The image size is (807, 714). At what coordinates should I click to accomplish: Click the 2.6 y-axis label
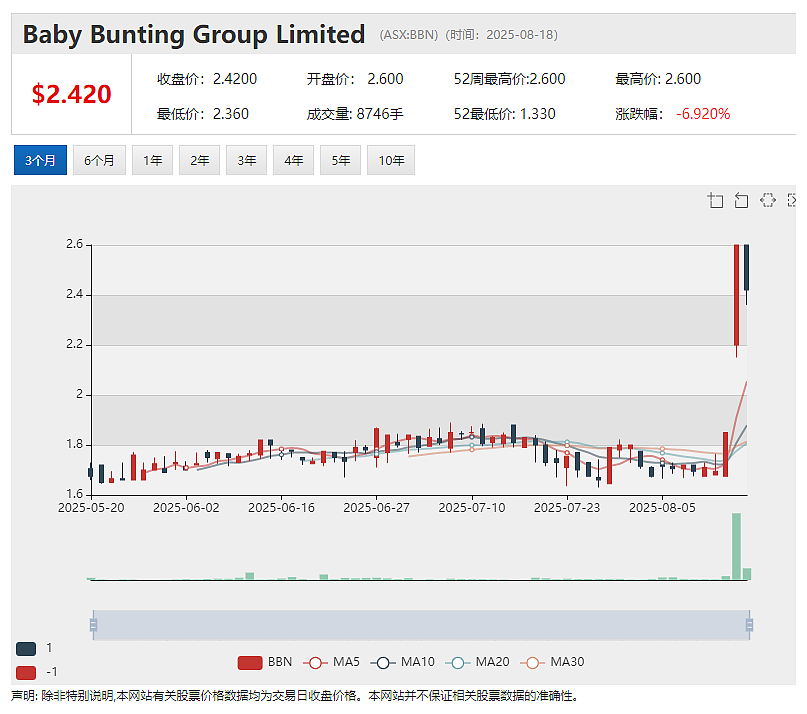(x=75, y=244)
